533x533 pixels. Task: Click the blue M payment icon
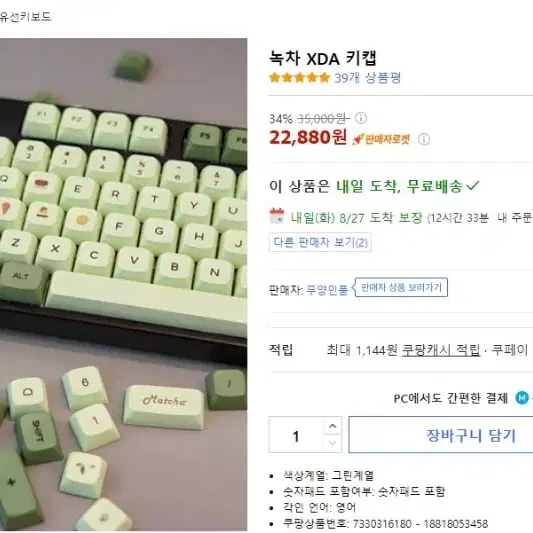coord(522,397)
